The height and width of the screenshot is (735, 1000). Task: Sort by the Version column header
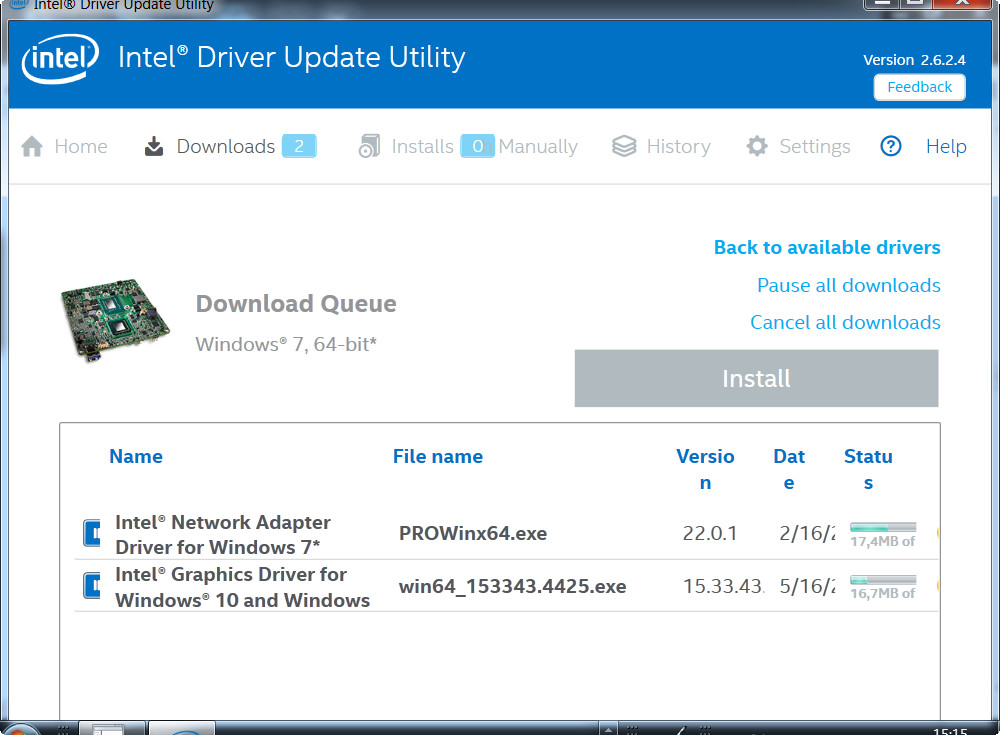pyautogui.click(x=705, y=469)
